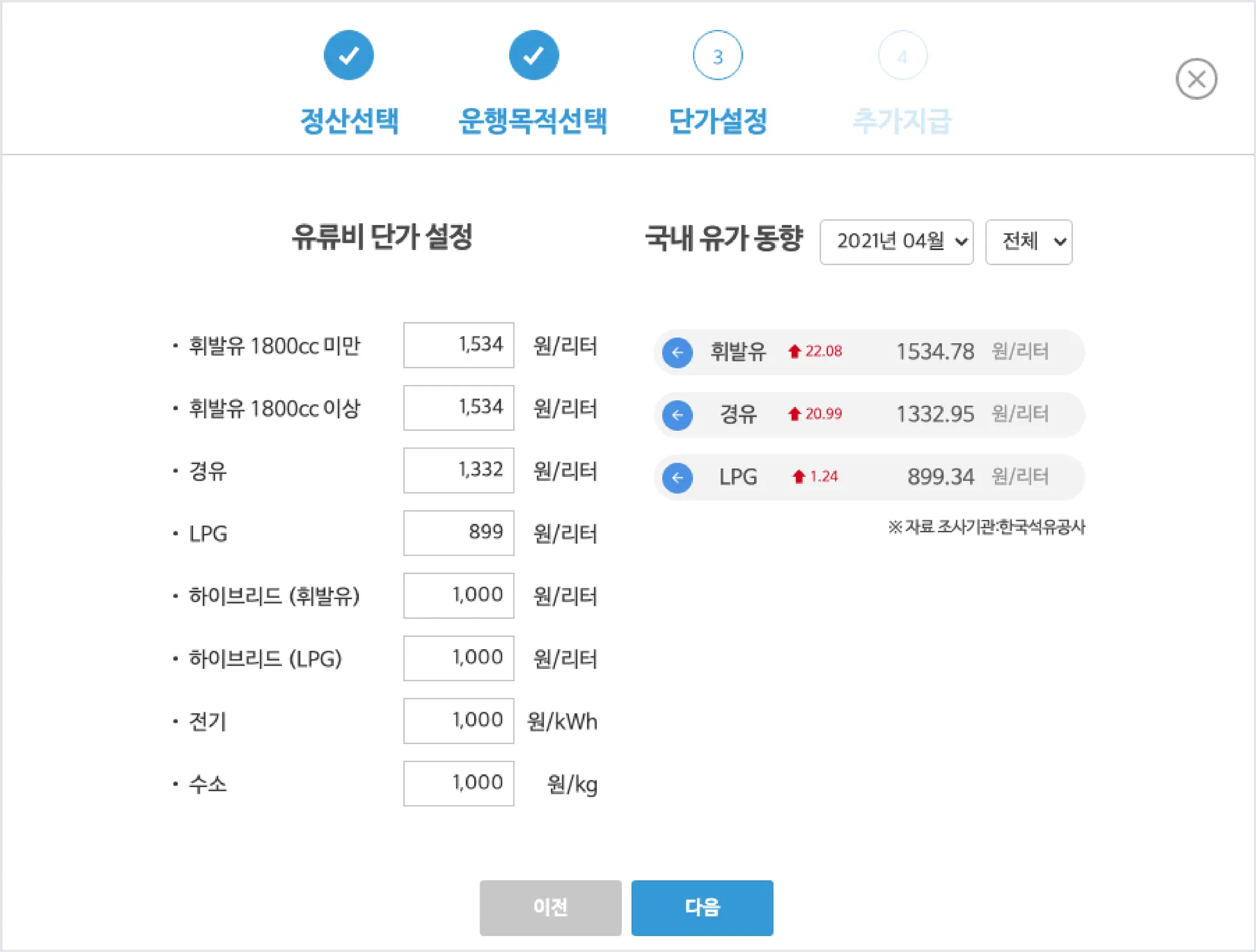Focus the 경유 unit price input
Viewport: 1256px width, 952px height.
458,470
